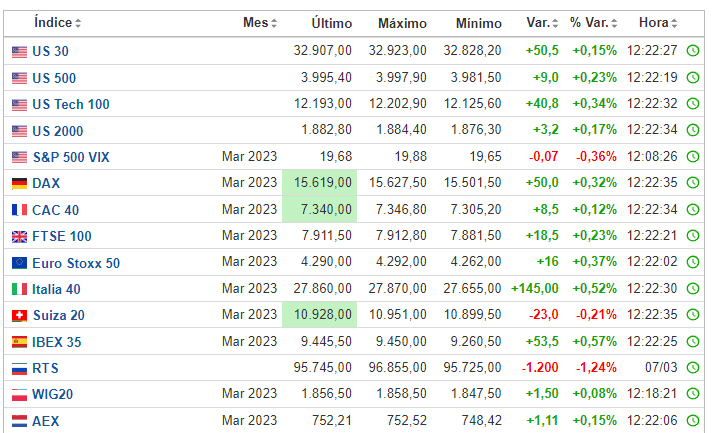
Task: Click the clock icon in the column header
Action: click(x=693, y=23)
